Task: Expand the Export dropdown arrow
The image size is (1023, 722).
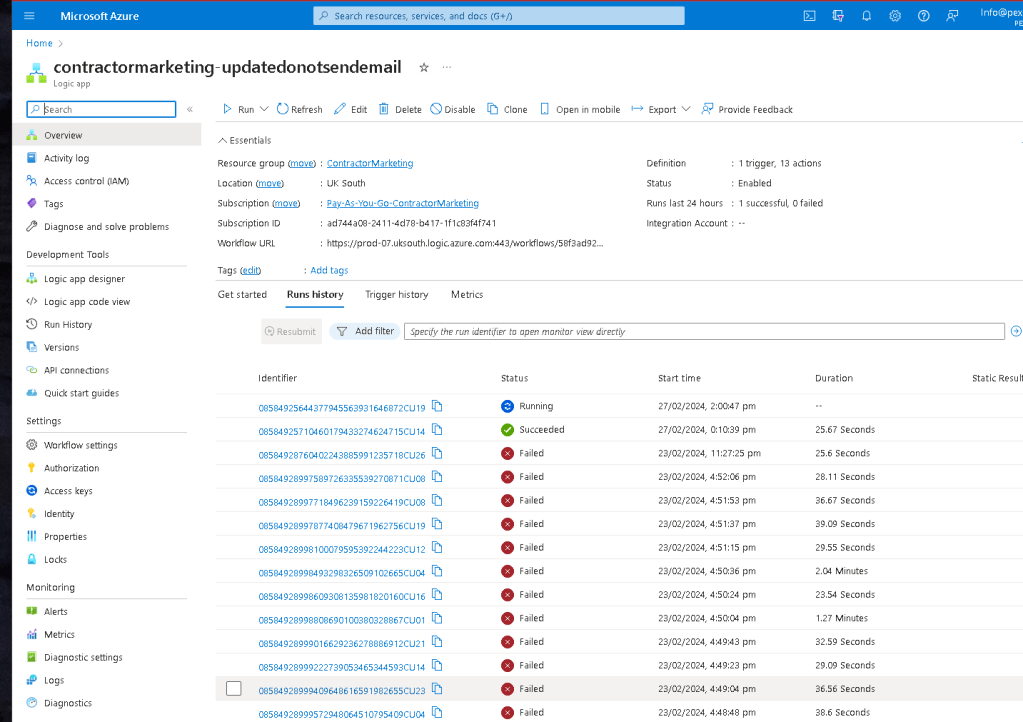Action: tap(686, 109)
